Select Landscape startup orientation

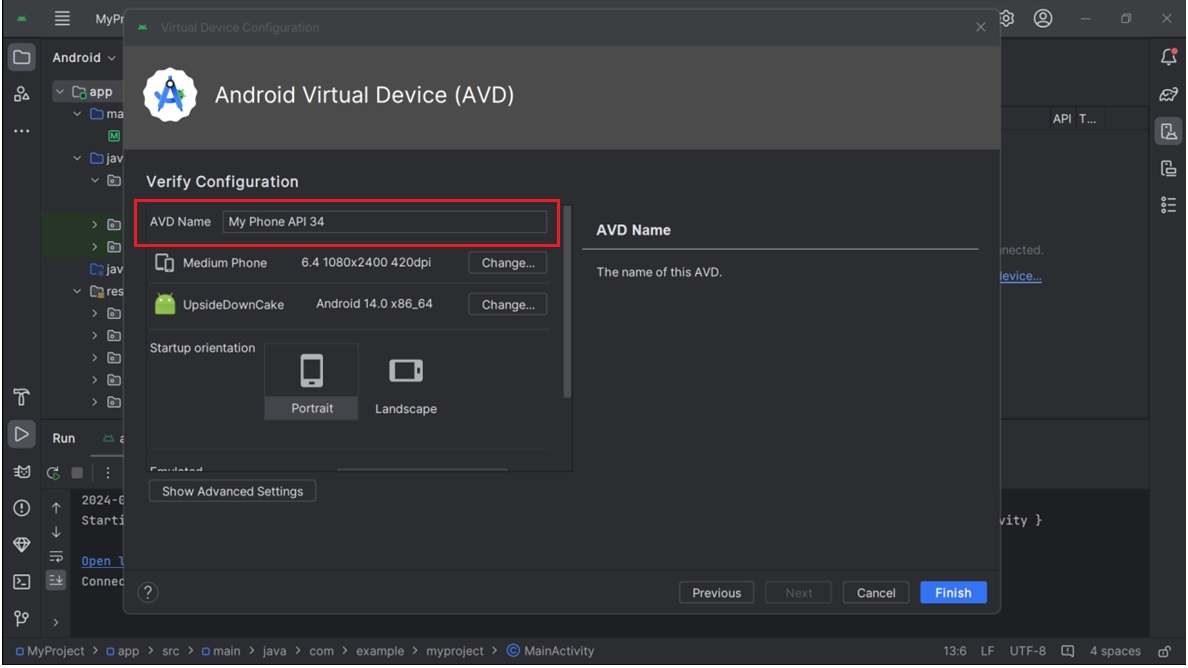point(405,385)
